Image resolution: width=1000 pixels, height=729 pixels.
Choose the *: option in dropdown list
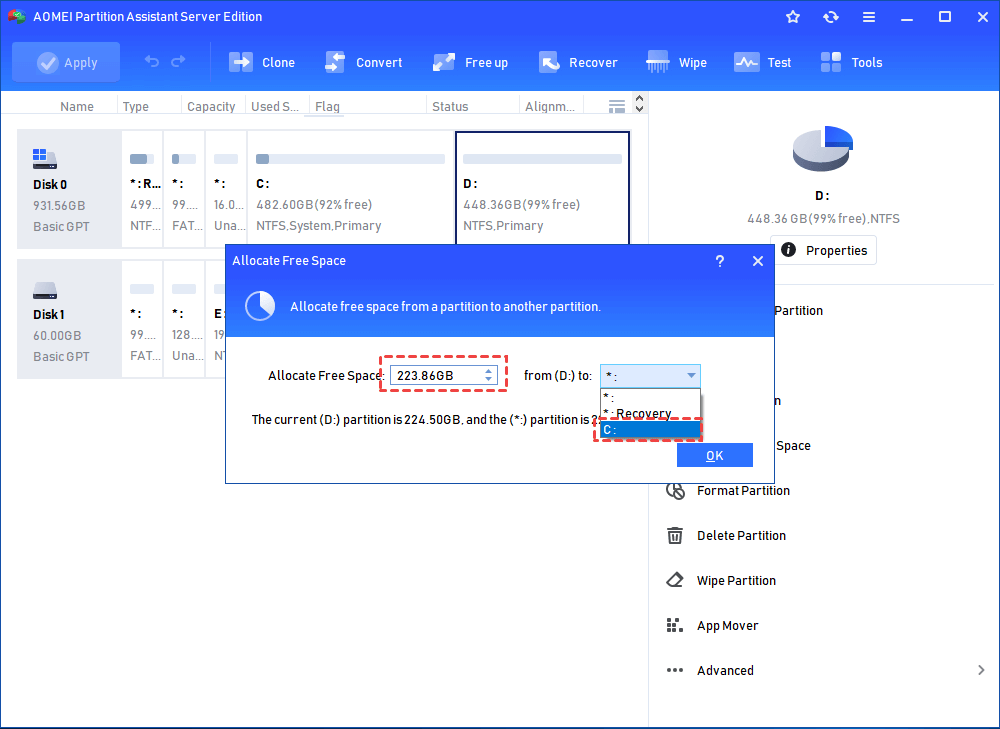(x=650, y=397)
